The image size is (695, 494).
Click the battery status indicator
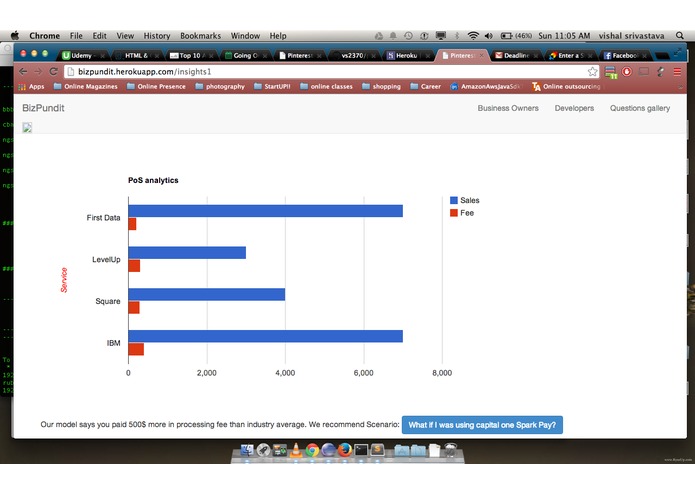[516, 35]
